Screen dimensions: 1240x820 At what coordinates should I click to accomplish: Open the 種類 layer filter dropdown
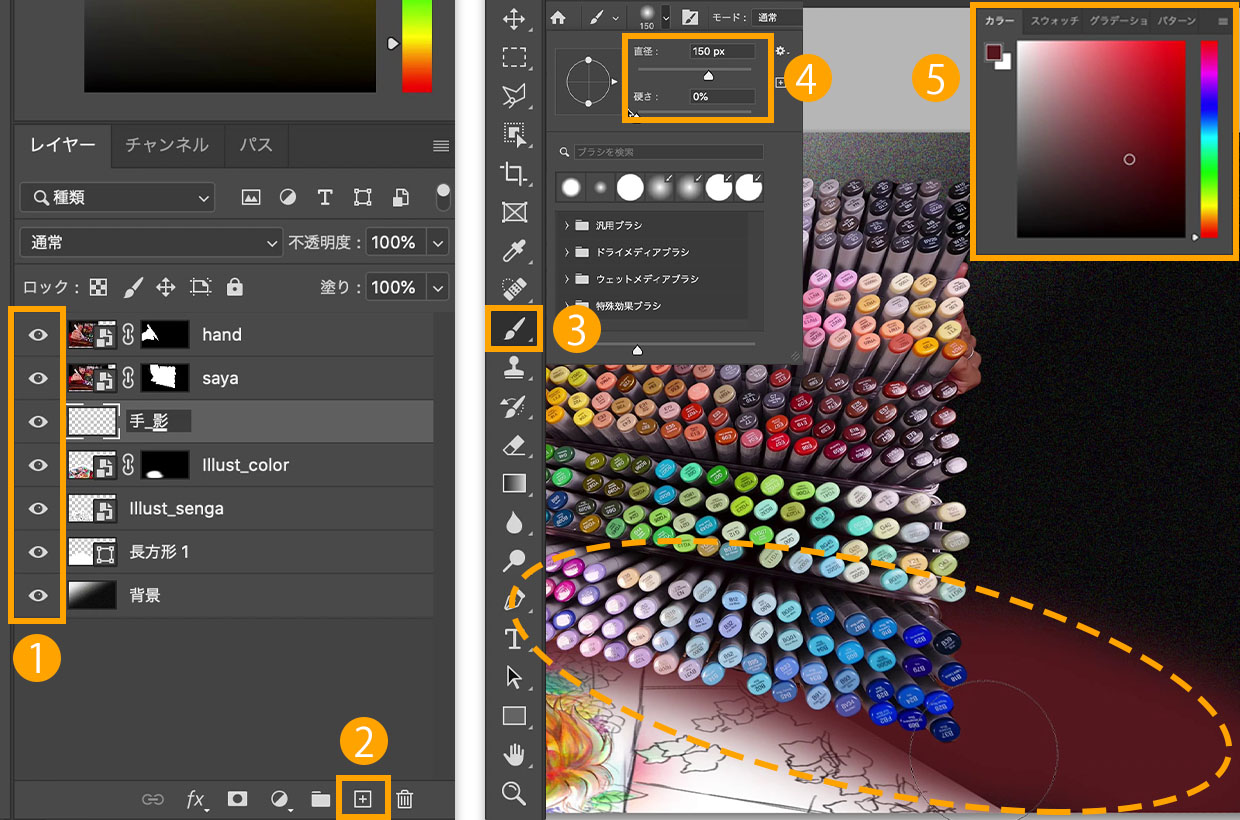coord(117,198)
